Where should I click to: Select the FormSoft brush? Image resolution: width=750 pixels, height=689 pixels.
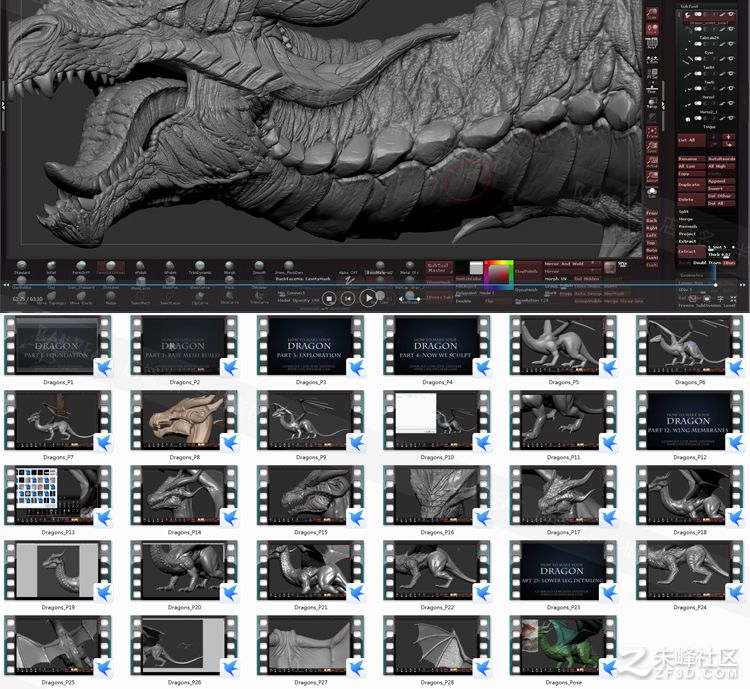(81, 266)
